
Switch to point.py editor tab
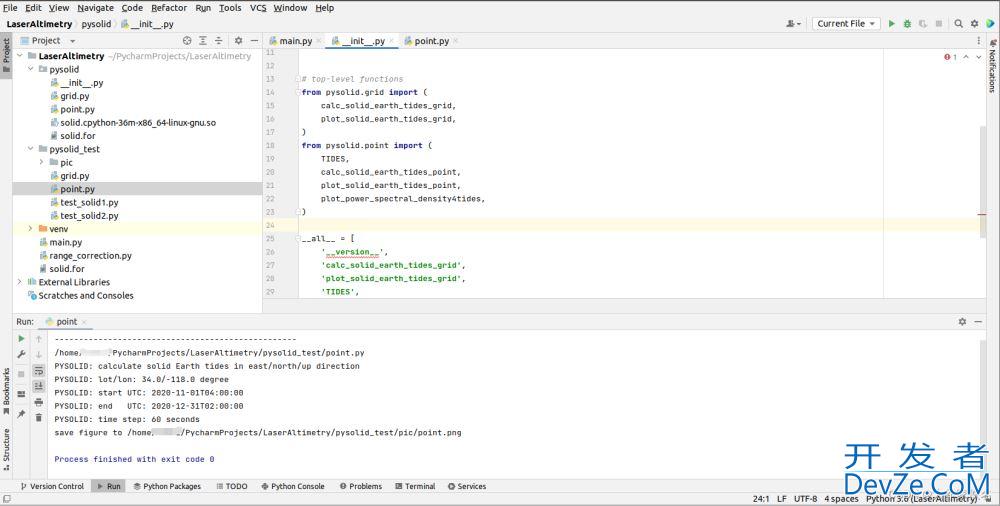click(432, 41)
